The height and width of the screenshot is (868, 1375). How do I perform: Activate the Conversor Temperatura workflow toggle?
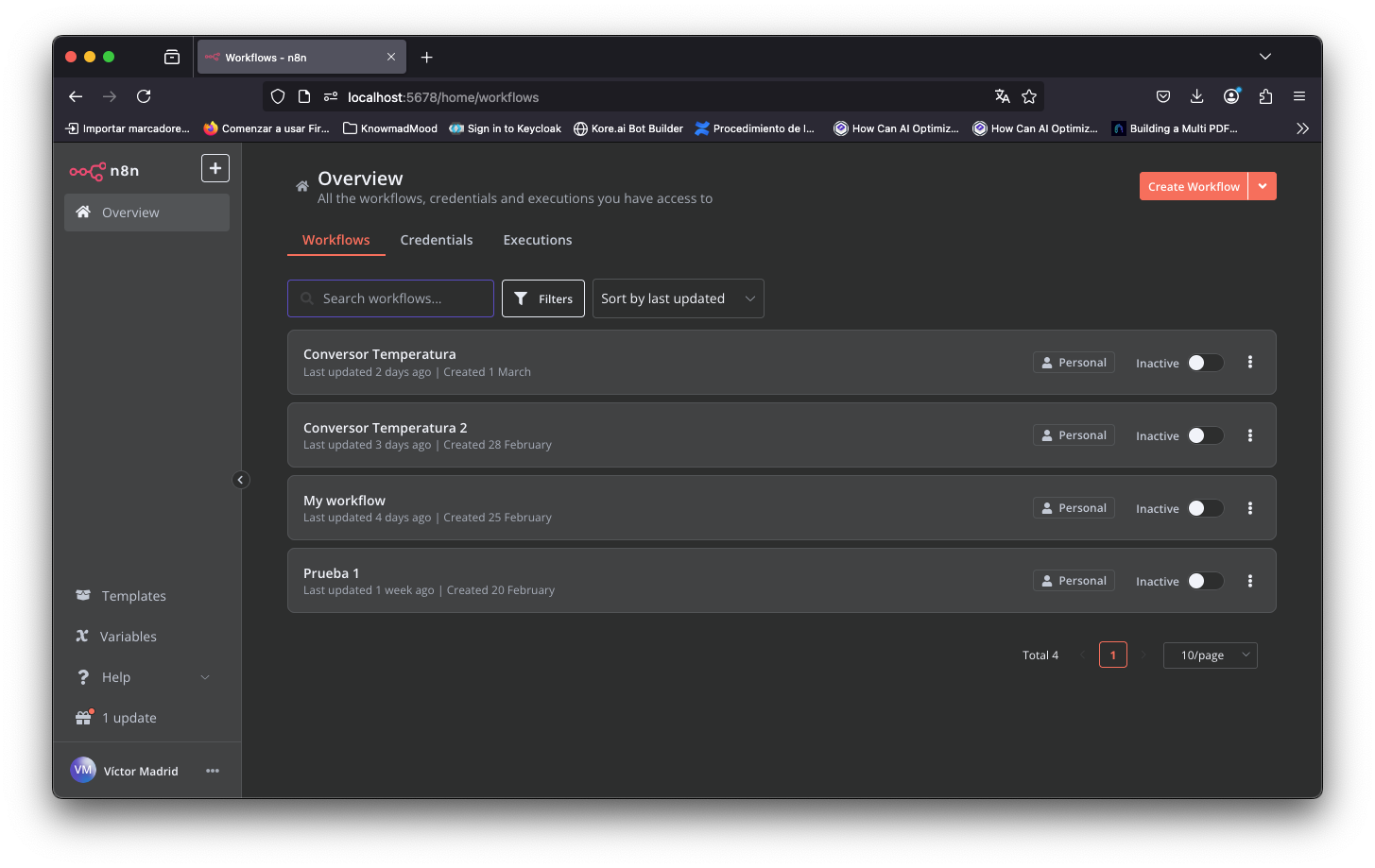pos(1205,363)
